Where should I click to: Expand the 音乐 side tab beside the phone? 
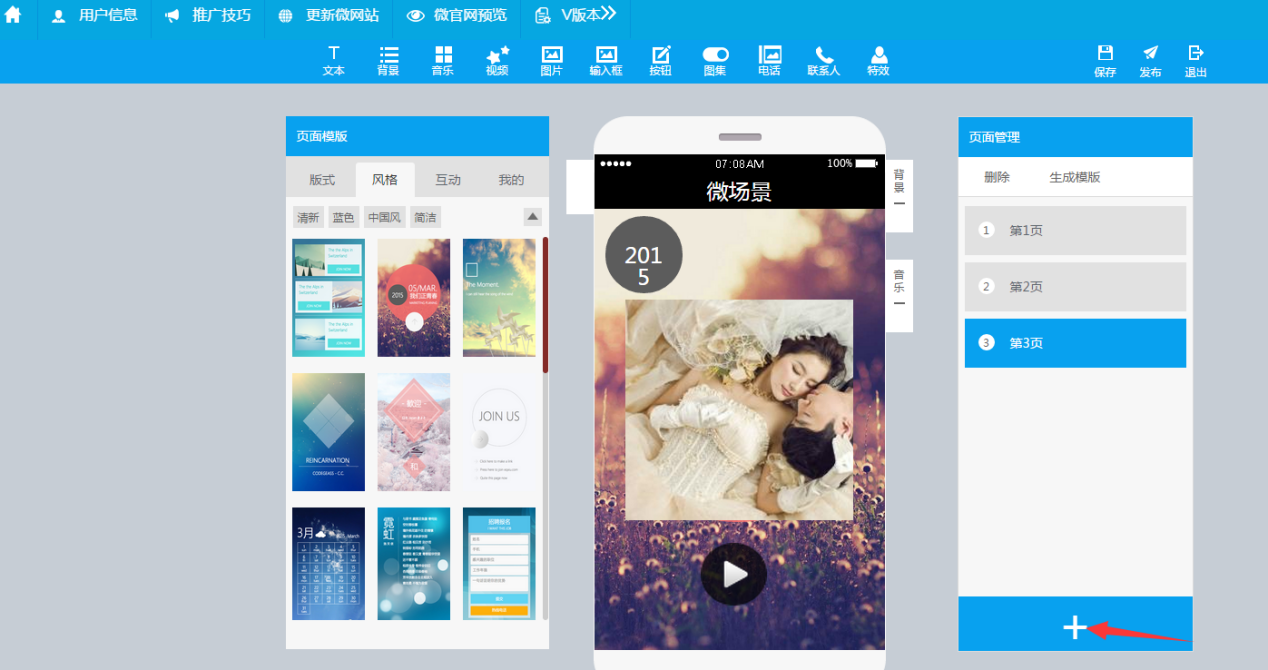pos(899,288)
